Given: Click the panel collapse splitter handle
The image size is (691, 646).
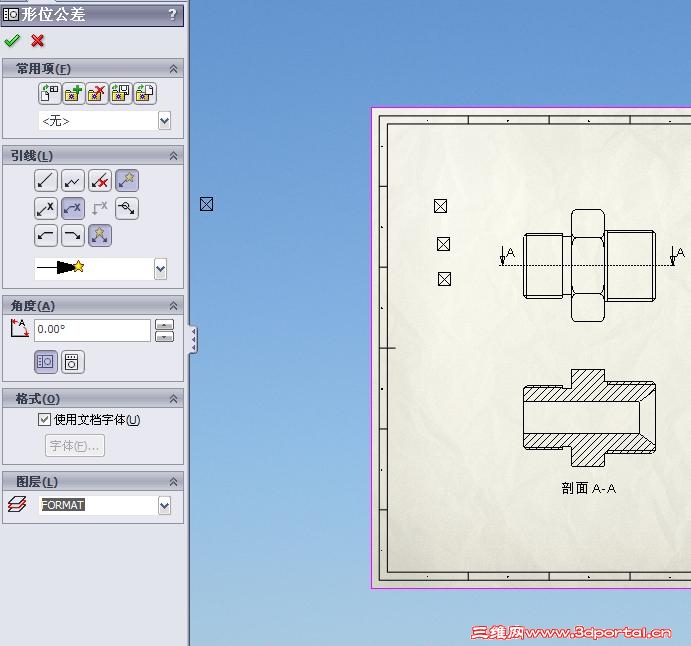Looking at the screenshot, I should pyautogui.click(x=193, y=340).
